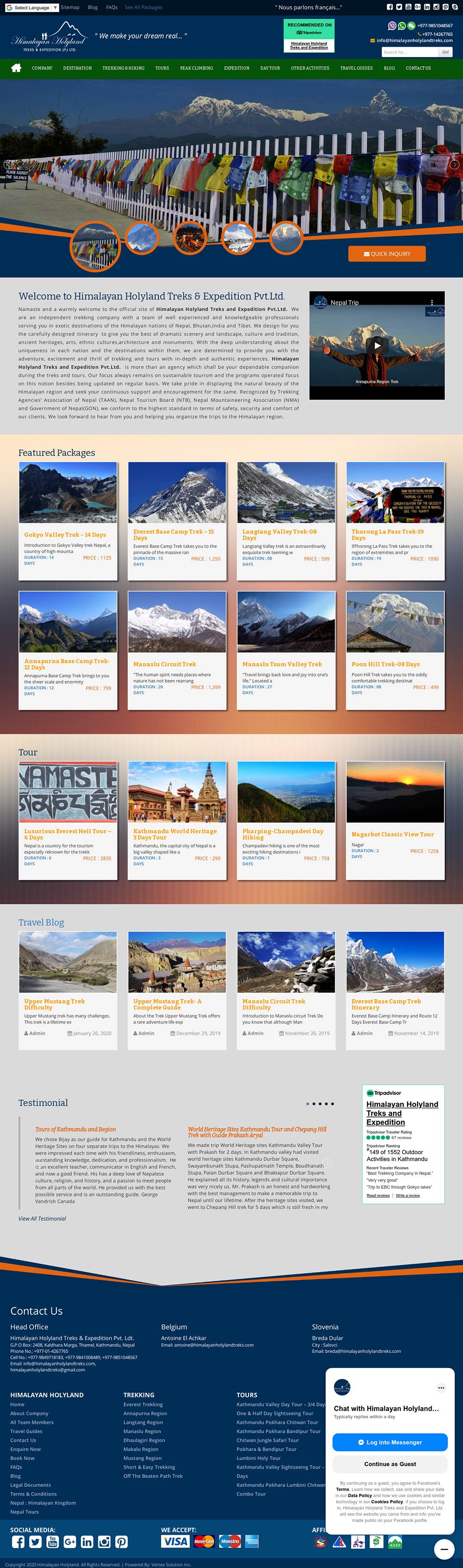Select the first testimonial pagination dot
The width and height of the screenshot is (463, 1568).
pos(308,1104)
